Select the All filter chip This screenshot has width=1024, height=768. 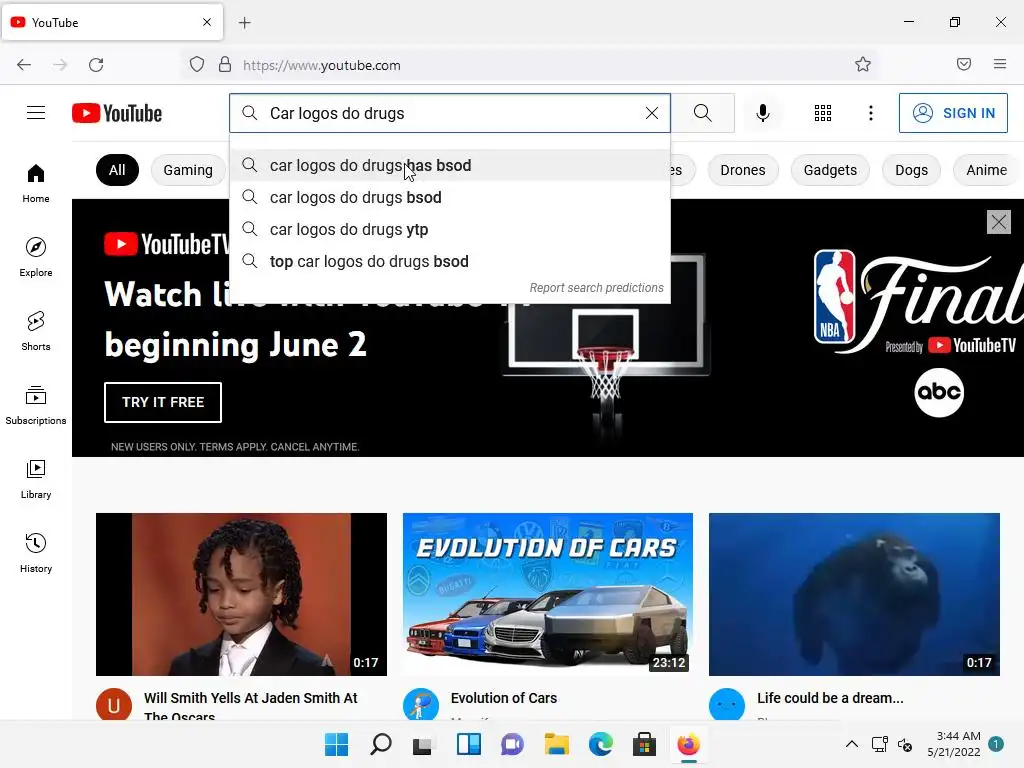(117, 170)
